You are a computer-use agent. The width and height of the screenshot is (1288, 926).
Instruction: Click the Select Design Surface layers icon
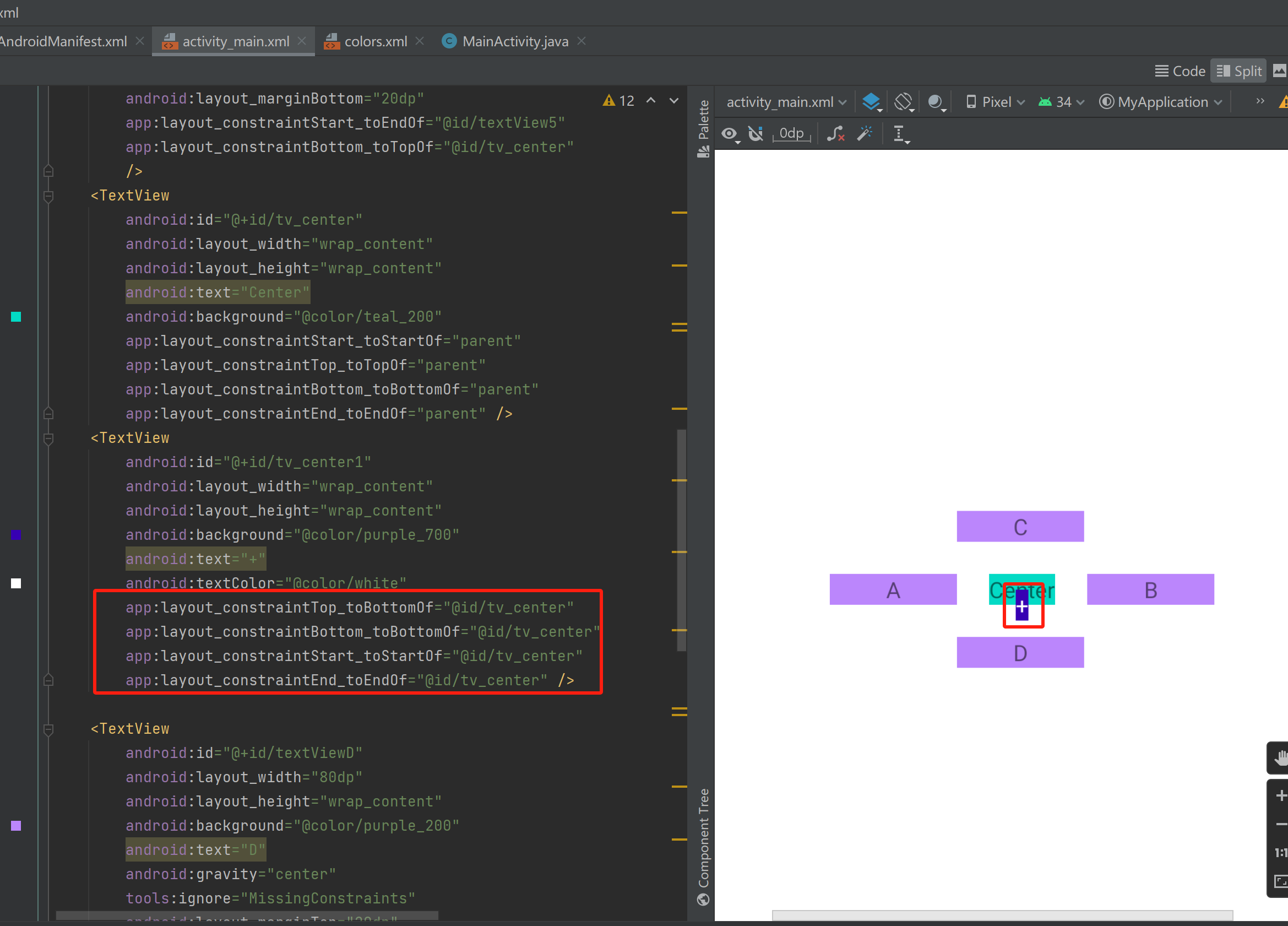point(871,102)
